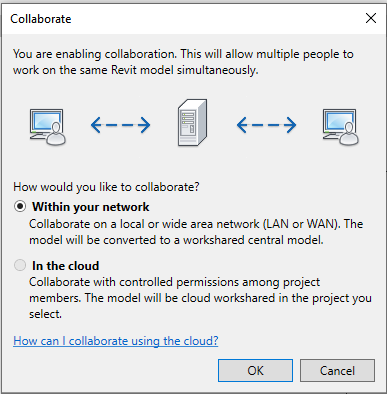Click the right user workstation icon
Screen dimensions: 387x394
point(340,127)
